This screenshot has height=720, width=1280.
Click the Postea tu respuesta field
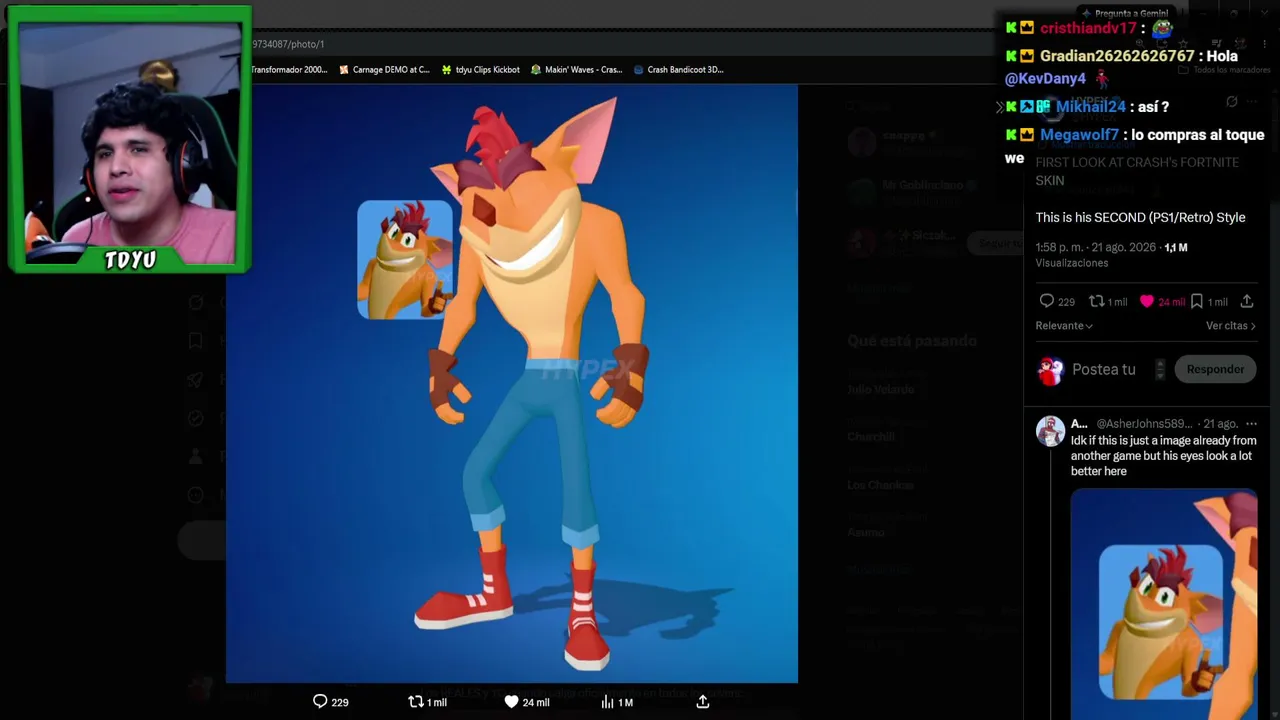click(x=1104, y=370)
